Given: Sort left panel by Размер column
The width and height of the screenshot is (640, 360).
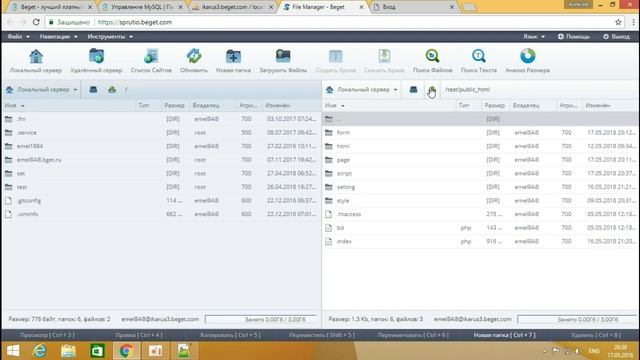Looking at the screenshot, I should 175,105.
